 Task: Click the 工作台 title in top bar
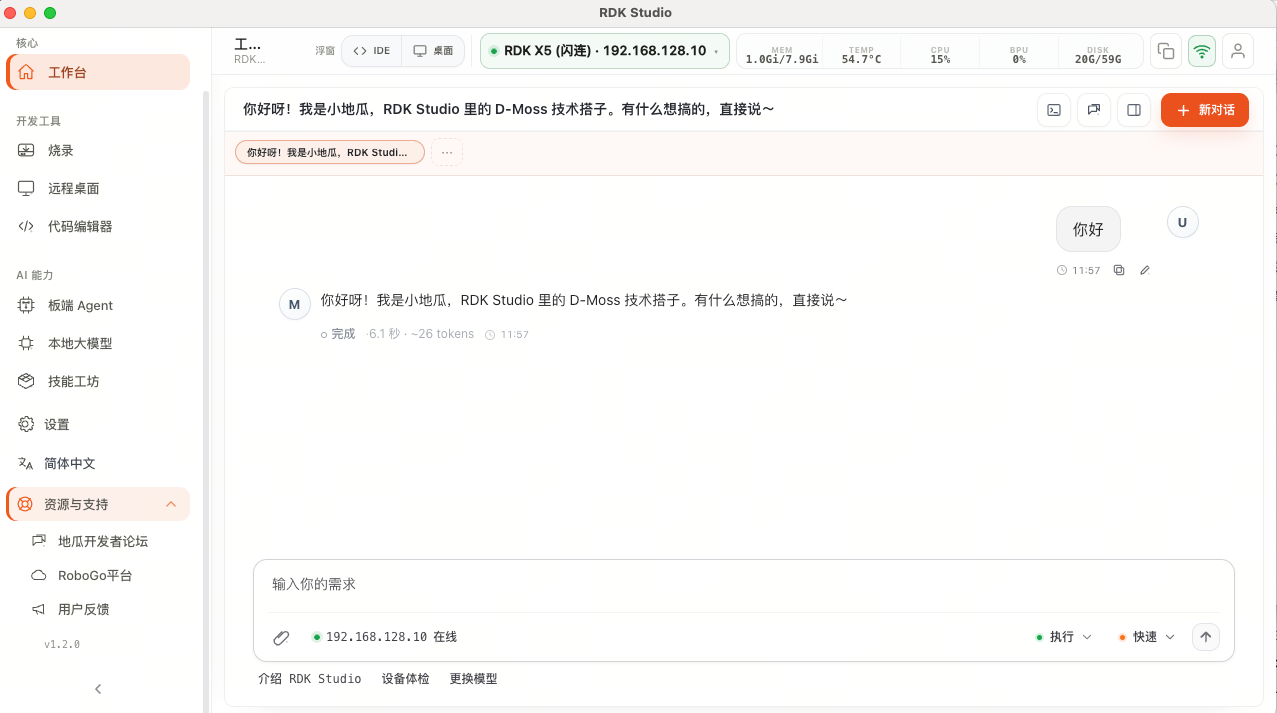coord(249,45)
